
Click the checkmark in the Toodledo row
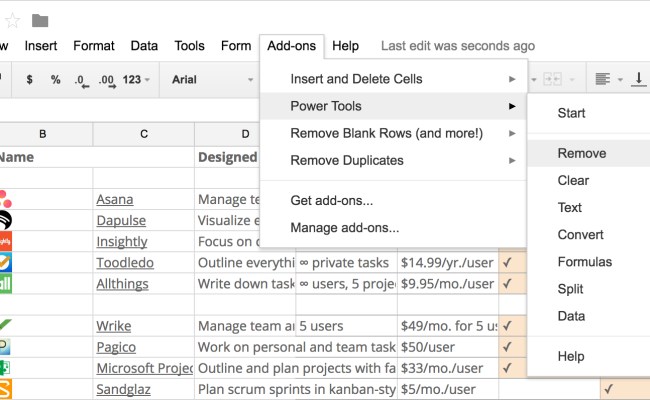tap(507, 262)
